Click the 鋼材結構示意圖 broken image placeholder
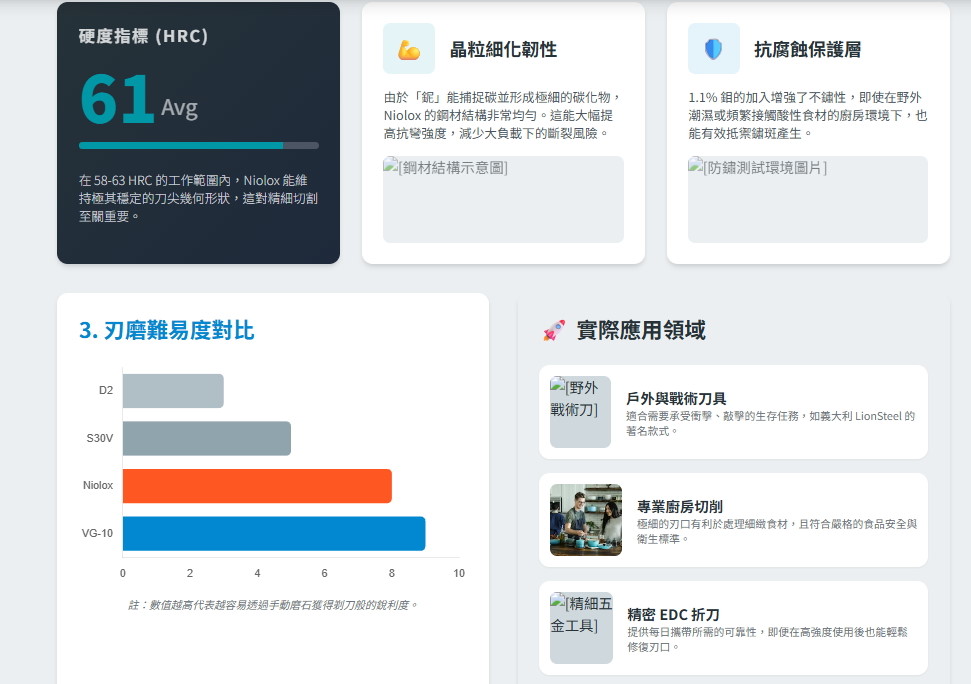The image size is (971, 684). point(503,199)
